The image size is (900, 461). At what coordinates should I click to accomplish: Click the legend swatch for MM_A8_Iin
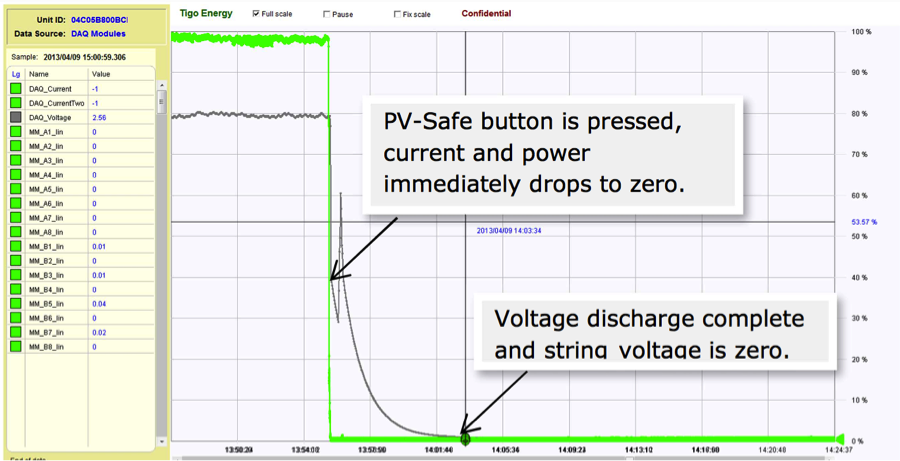click(x=16, y=232)
